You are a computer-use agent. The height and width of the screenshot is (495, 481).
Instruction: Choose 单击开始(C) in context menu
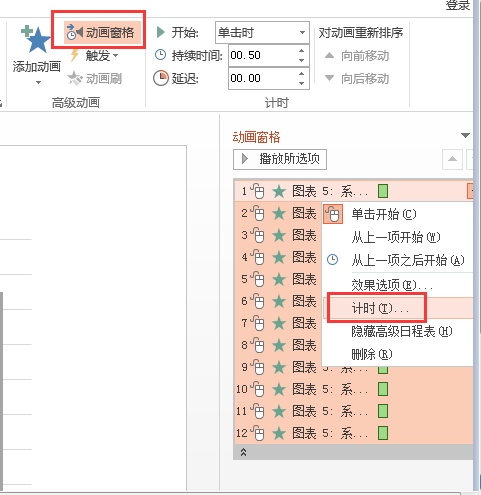click(x=398, y=214)
